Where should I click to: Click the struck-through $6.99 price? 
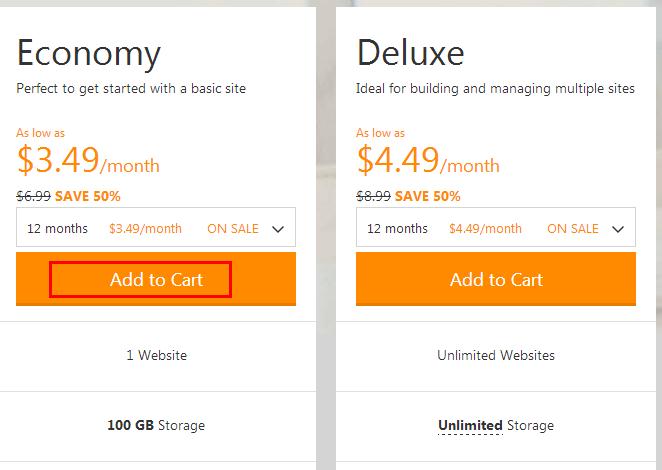pyautogui.click(x=33, y=196)
